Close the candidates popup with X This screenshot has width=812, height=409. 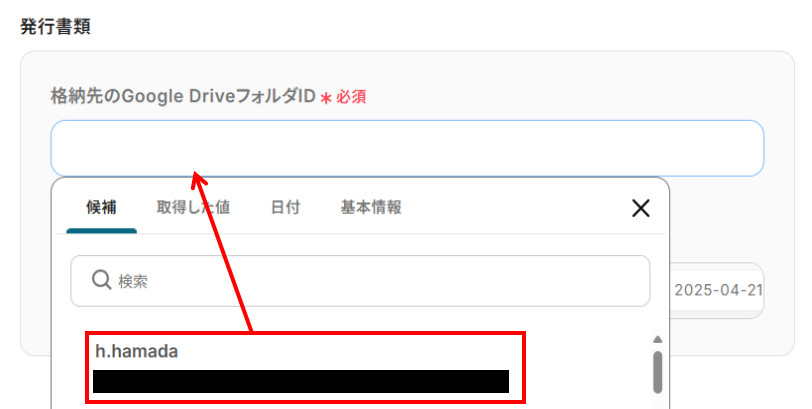point(641,208)
